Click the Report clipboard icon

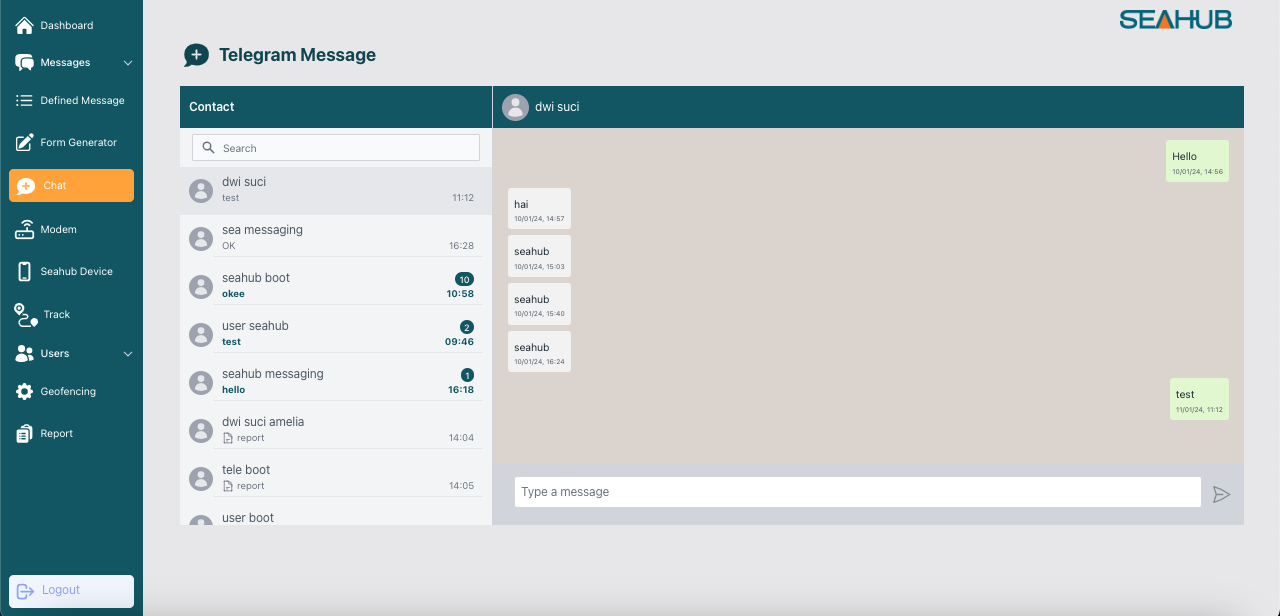point(25,434)
